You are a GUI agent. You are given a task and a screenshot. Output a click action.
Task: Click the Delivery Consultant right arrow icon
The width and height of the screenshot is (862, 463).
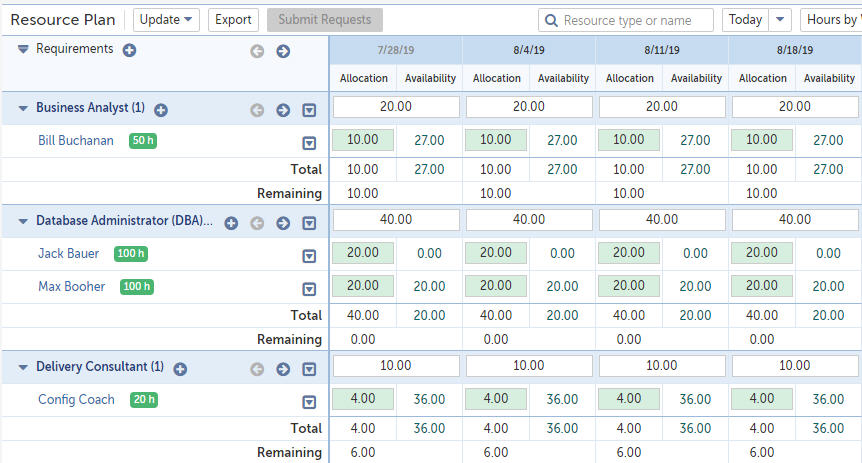coord(283,369)
